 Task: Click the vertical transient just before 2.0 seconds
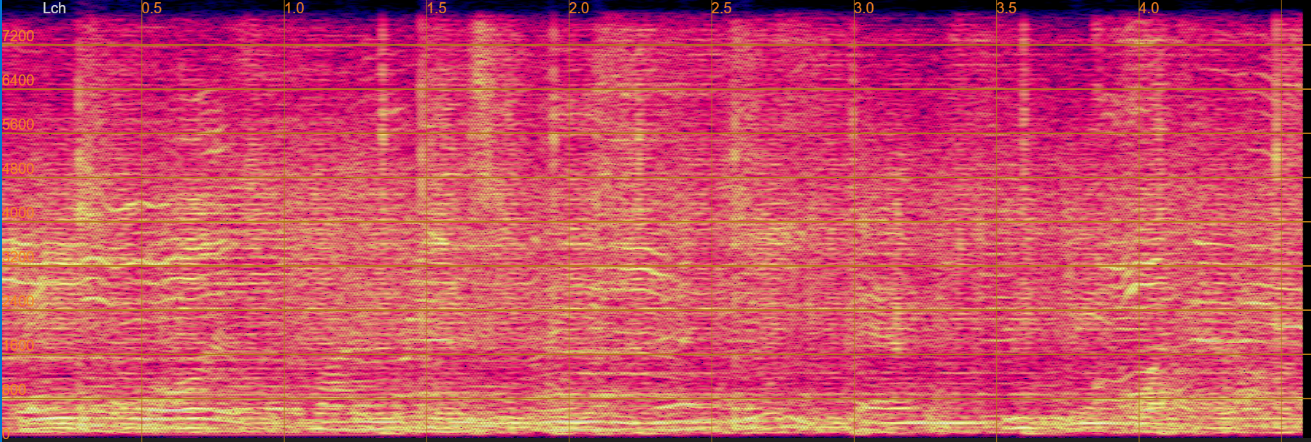point(553,100)
